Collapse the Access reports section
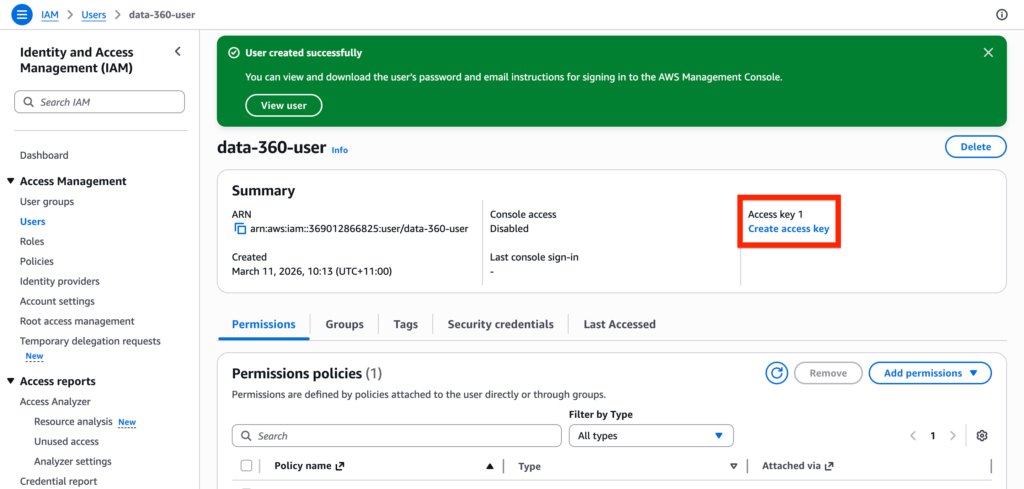1024x489 pixels. point(11,382)
